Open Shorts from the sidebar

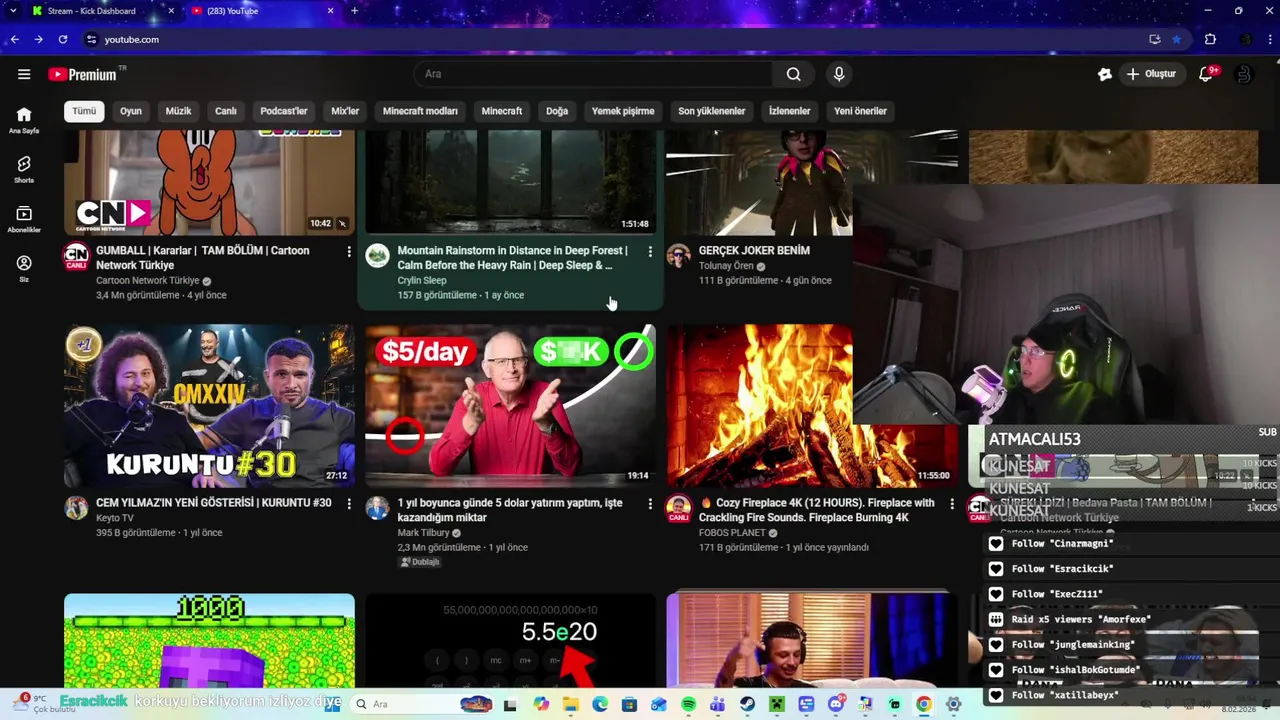click(x=24, y=169)
